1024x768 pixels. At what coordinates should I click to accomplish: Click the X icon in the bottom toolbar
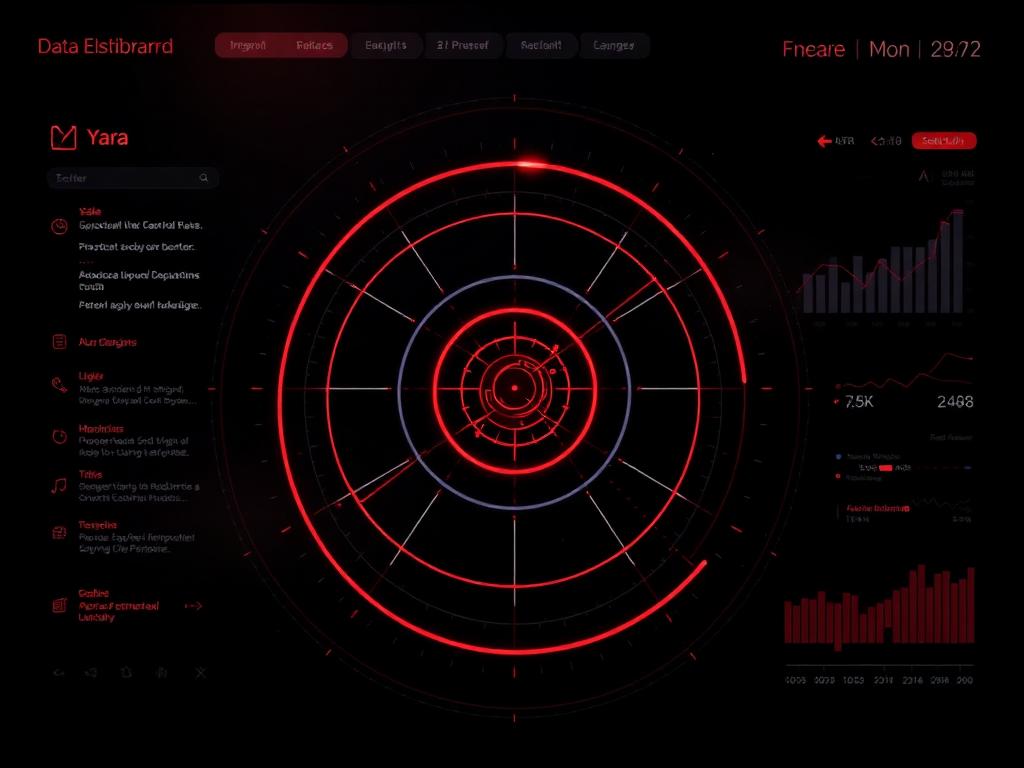(200, 673)
